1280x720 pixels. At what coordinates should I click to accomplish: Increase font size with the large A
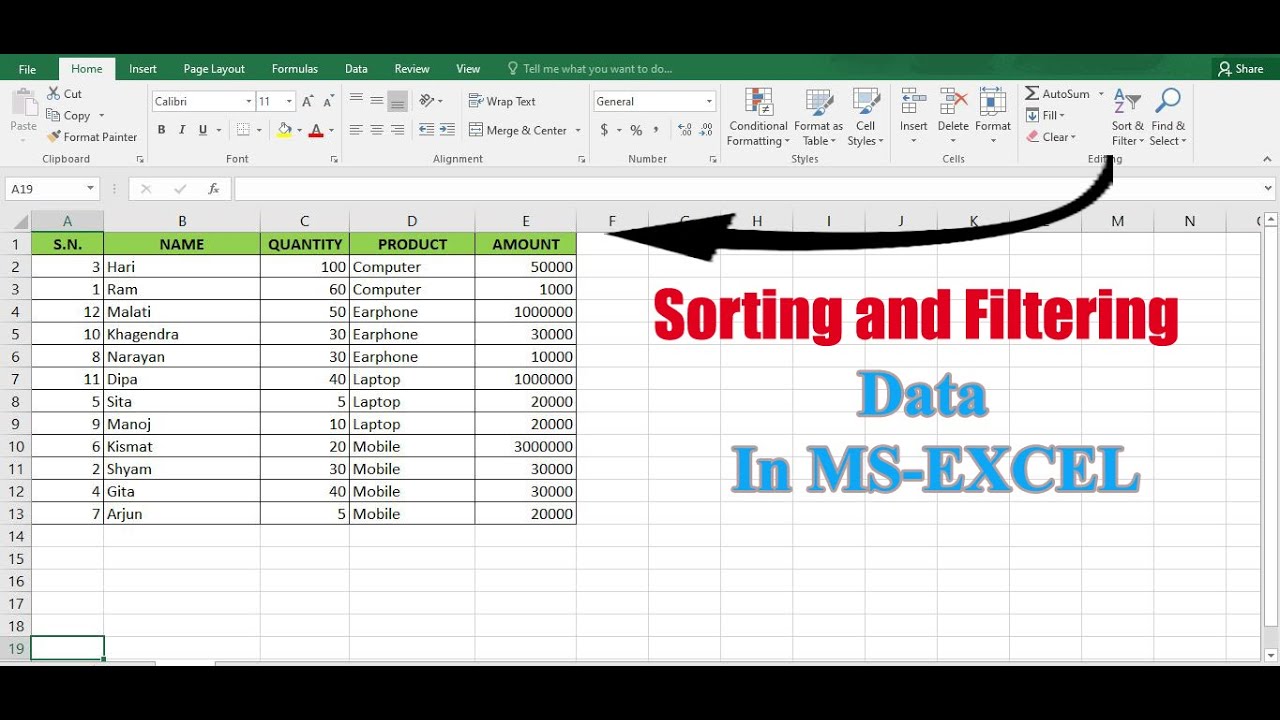point(308,101)
